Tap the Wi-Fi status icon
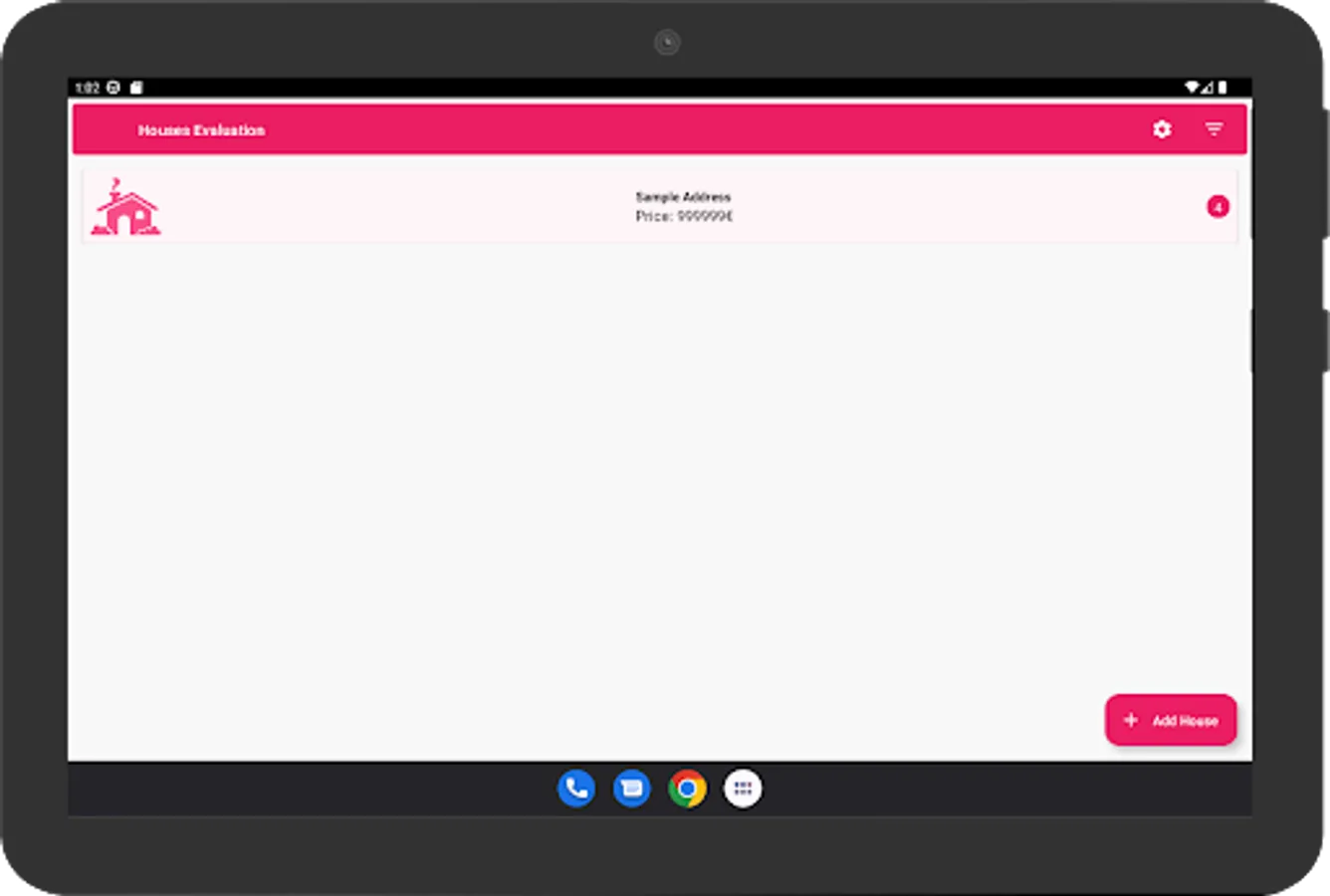 coord(1192,88)
